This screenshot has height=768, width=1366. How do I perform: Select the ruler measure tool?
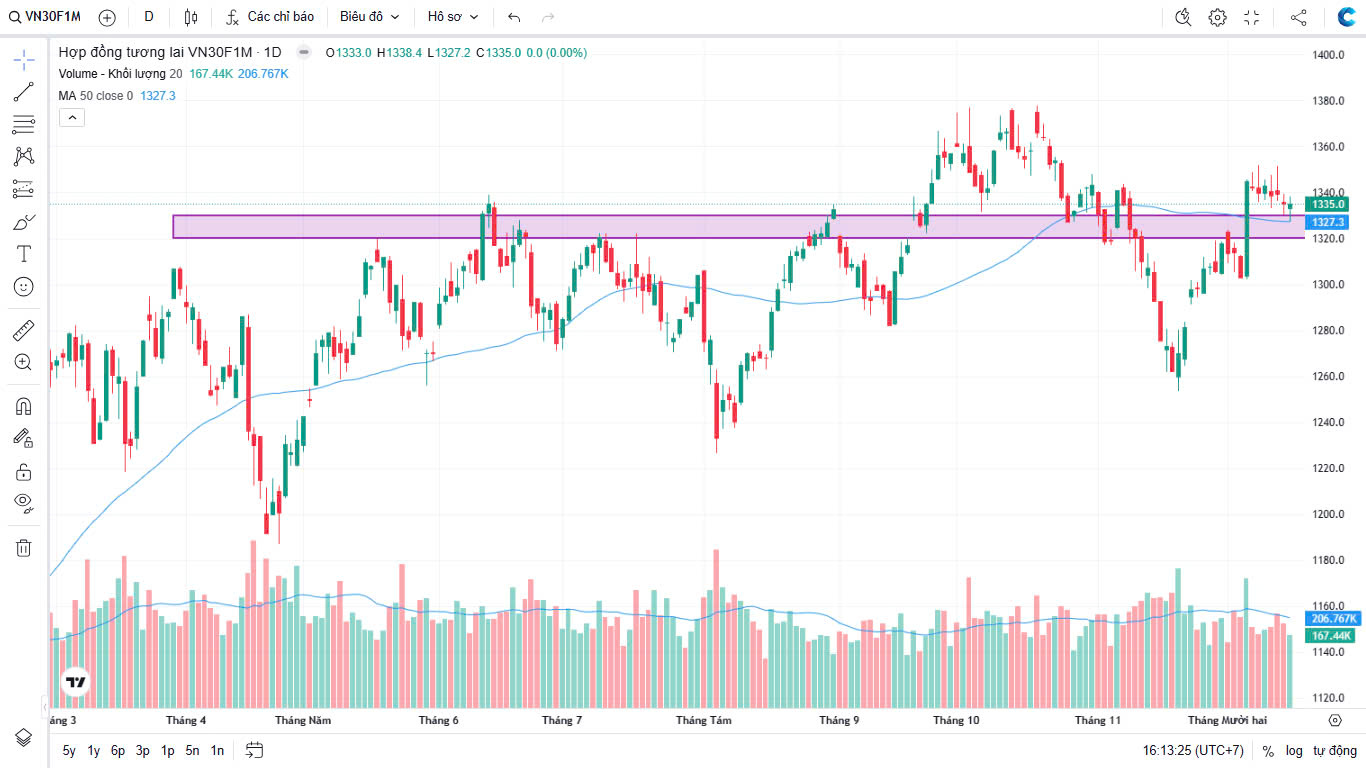(x=24, y=329)
